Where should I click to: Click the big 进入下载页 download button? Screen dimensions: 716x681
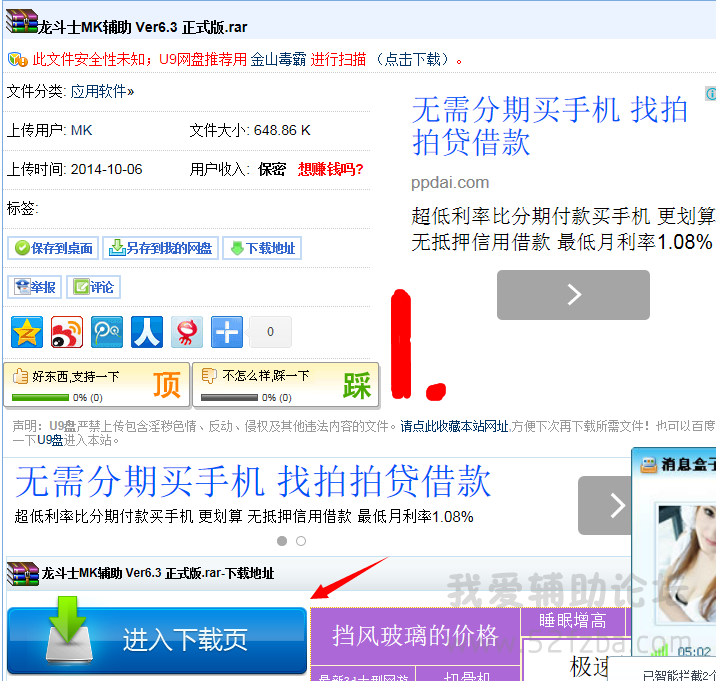pos(157,640)
